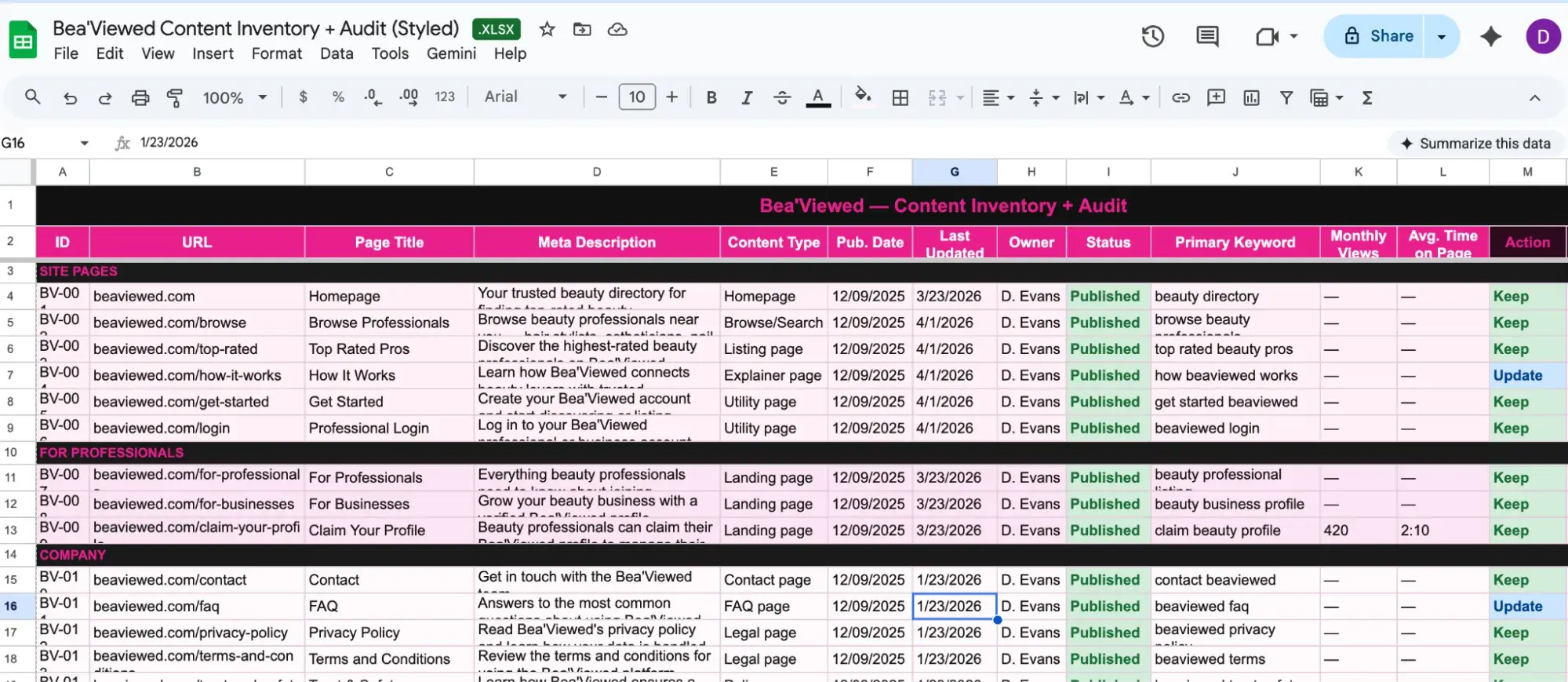Toggle strikethrough formatting

782,98
